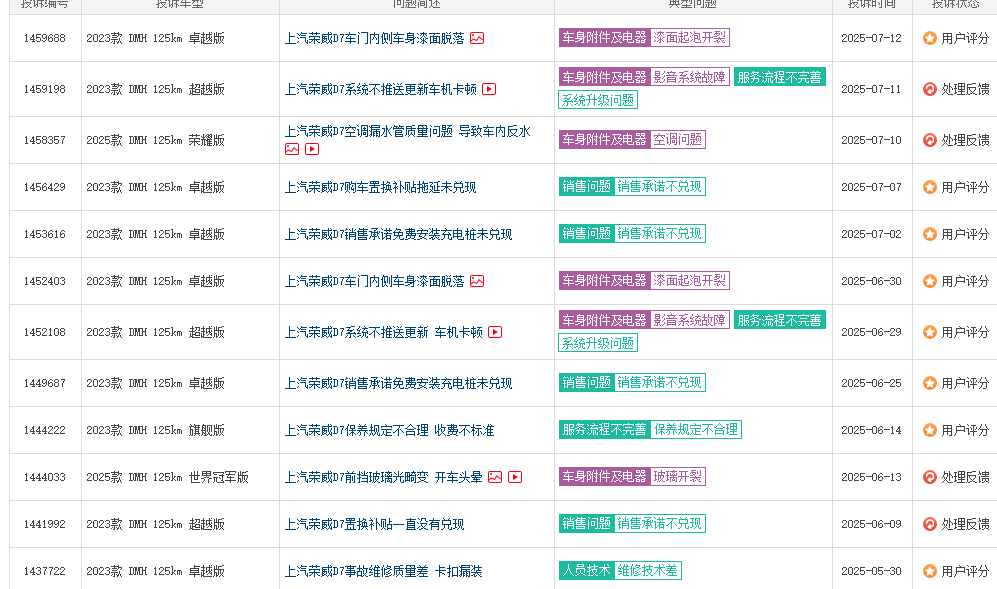Viewport: 997px width, 589px height.
Task: Click the 用户评分 star icon for complaint 1449687
Action: coord(930,383)
